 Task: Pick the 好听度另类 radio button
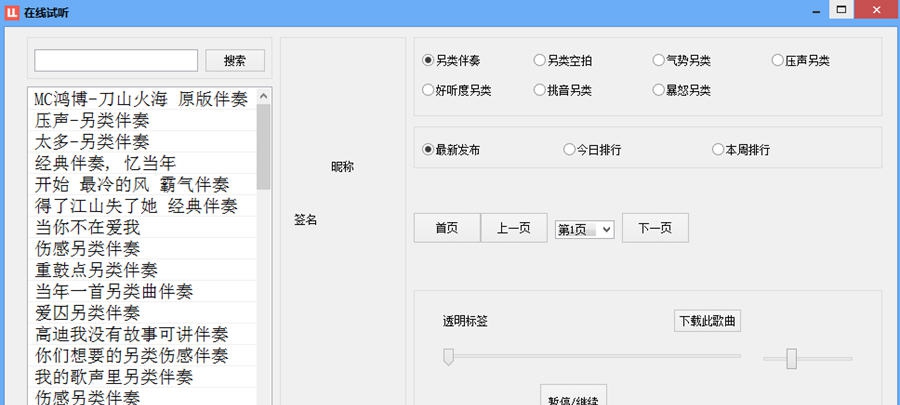click(x=456, y=90)
